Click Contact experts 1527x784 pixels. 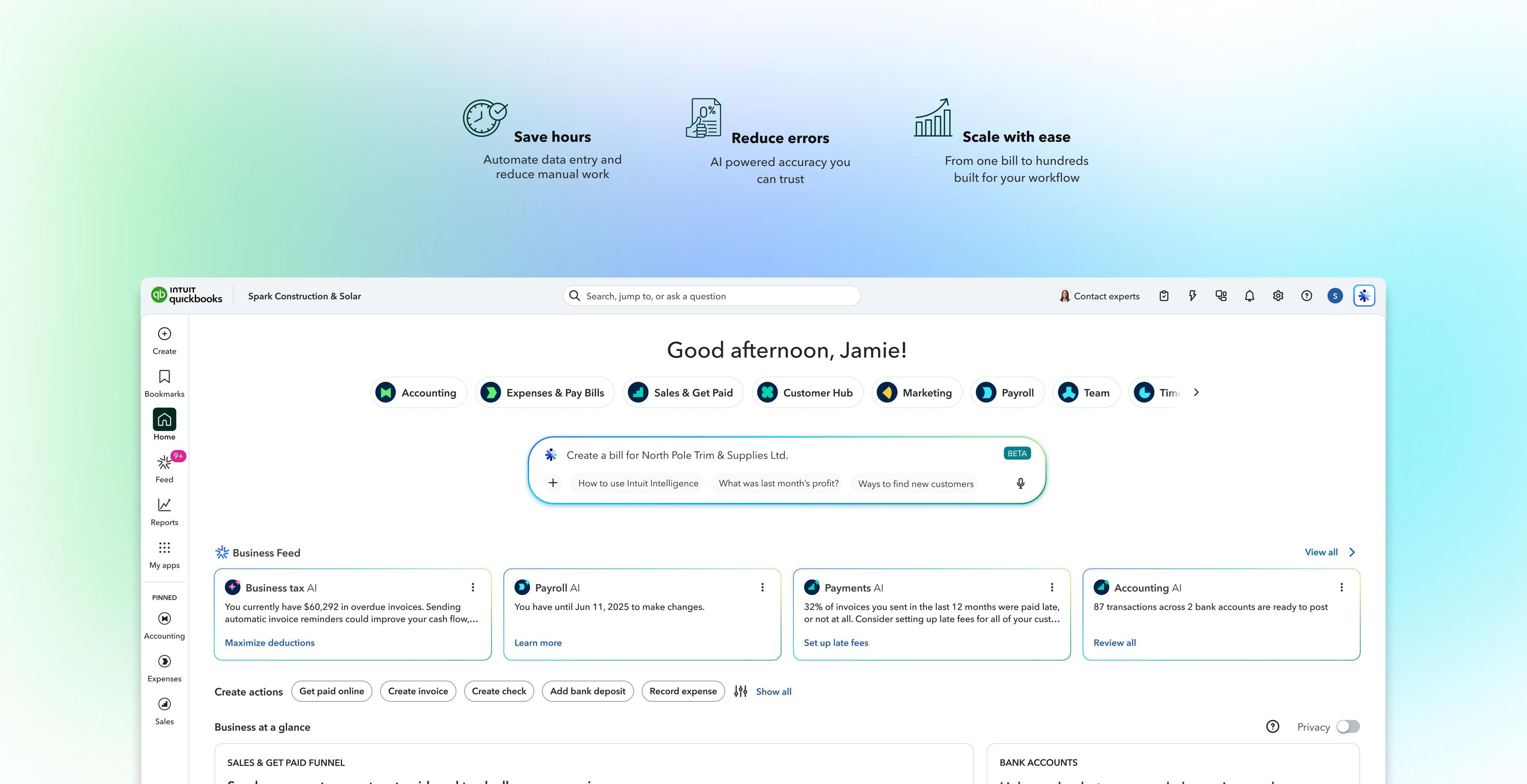[1099, 296]
